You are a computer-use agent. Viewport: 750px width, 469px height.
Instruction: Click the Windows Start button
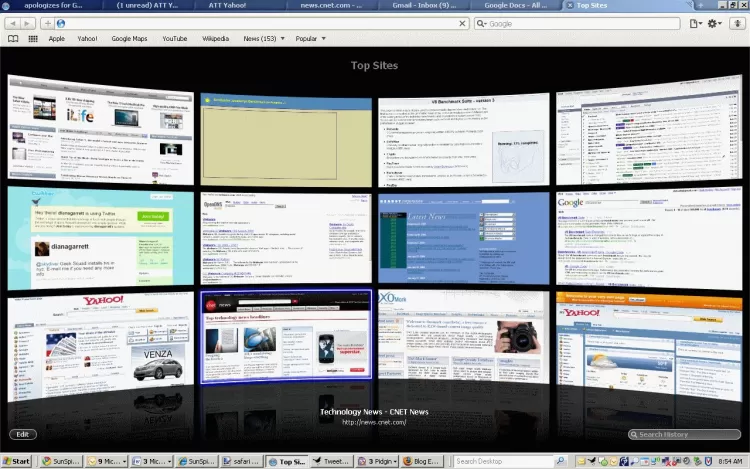(16, 461)
